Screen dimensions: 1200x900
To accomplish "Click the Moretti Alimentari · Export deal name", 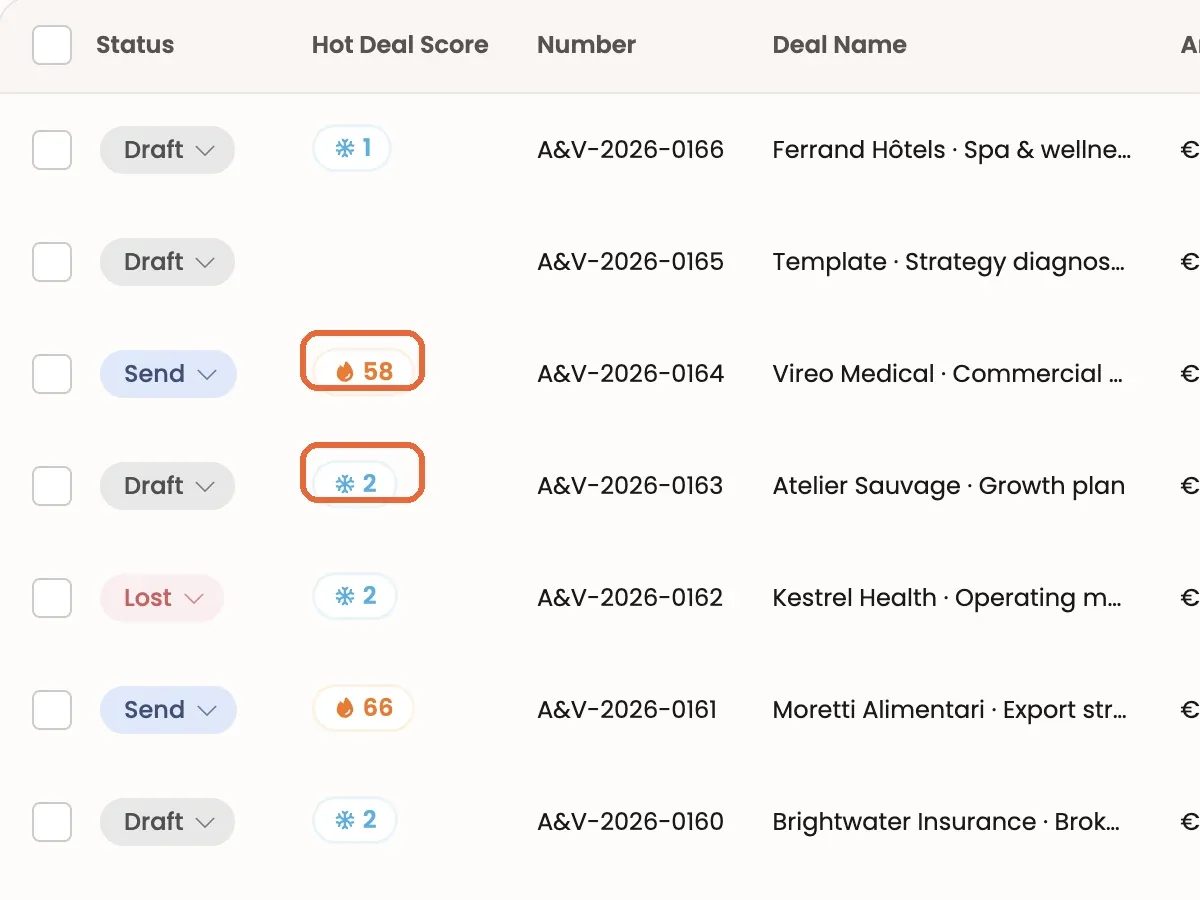I will [x=950, y=710].
